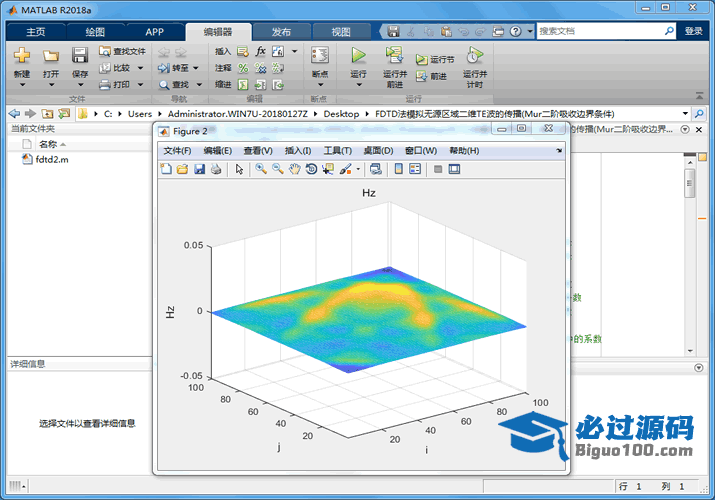Click the 保存 (Save) floppy icon
The height and width of the screenshot is (500, 715).
pos(80,55)
